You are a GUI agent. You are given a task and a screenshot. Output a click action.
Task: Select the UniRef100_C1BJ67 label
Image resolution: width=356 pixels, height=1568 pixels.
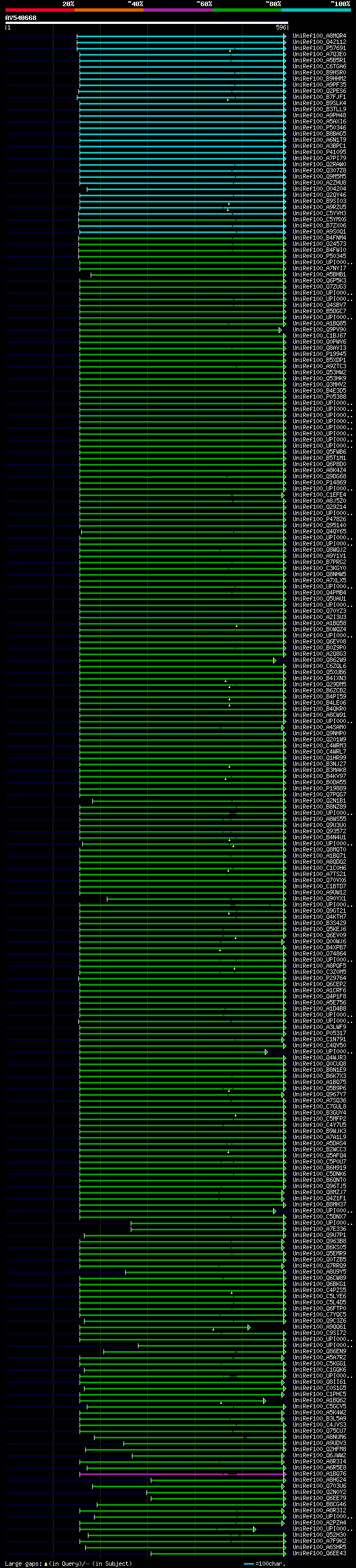pyautogui.click(x=319, y=336)
